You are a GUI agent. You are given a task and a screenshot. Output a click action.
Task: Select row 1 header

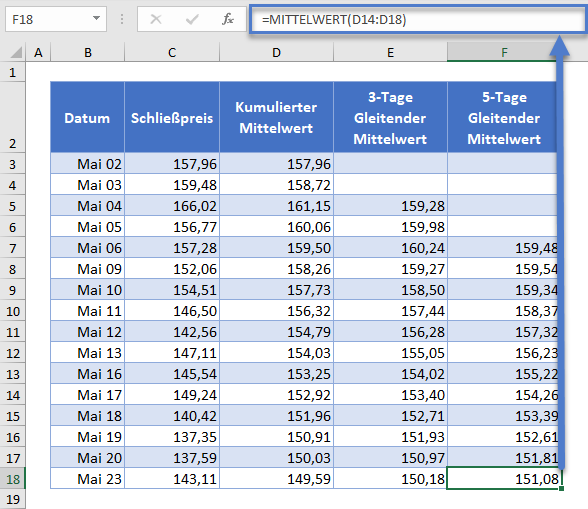tap(12, 72)
